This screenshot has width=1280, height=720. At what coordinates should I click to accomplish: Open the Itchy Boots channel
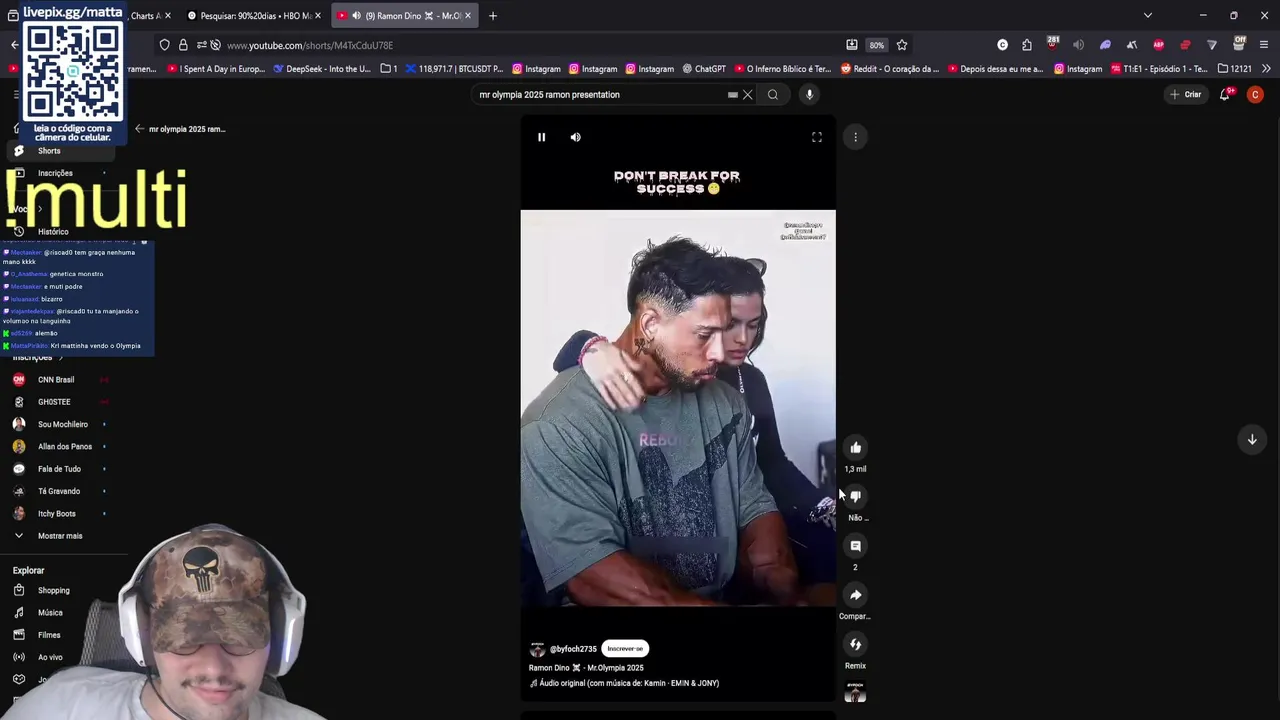pyautogui.click(x=60, y=514)
